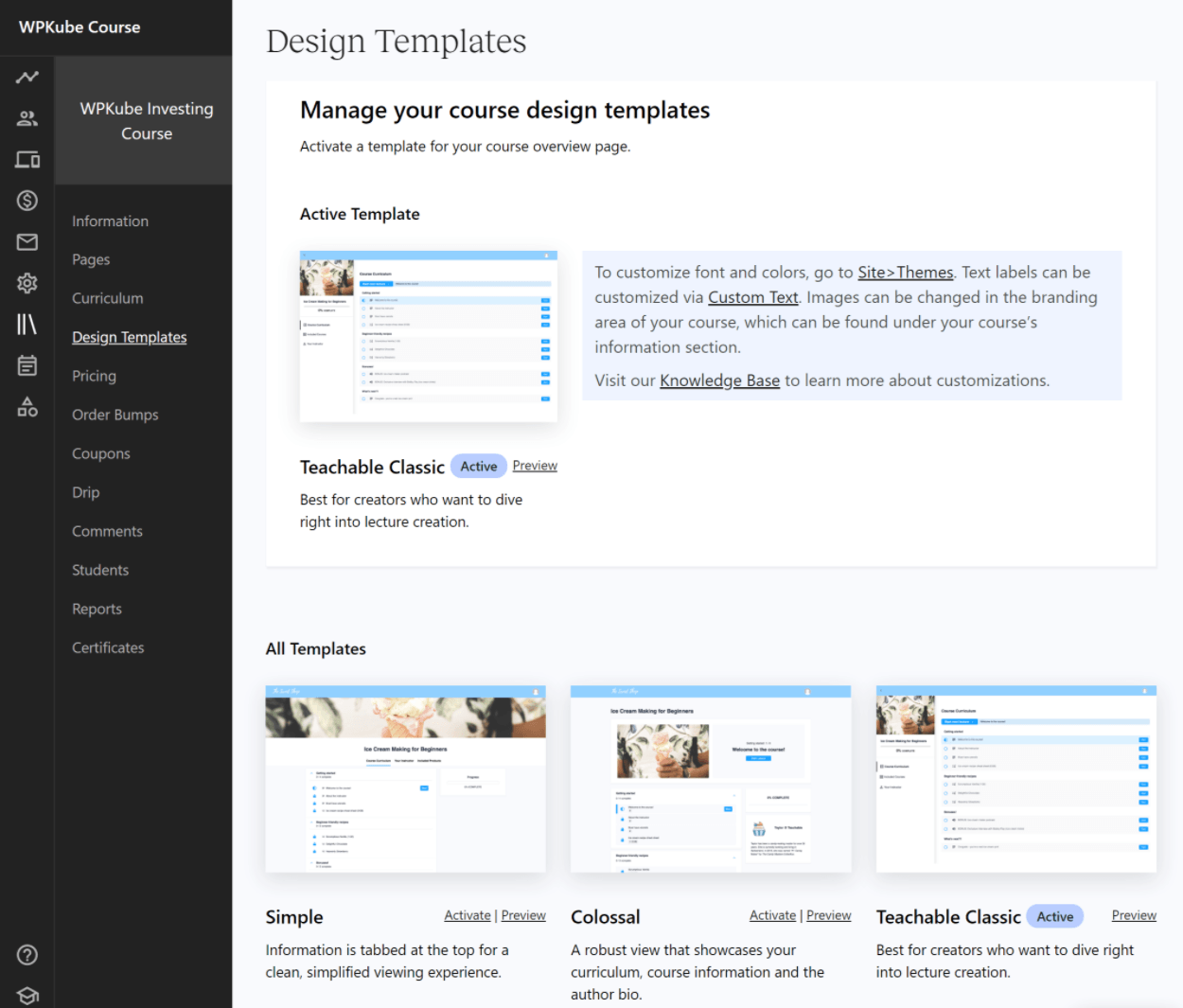Open the graduation cap icon
Viewport: 1183px width, 1008px height.
click(x=27, y=995)
